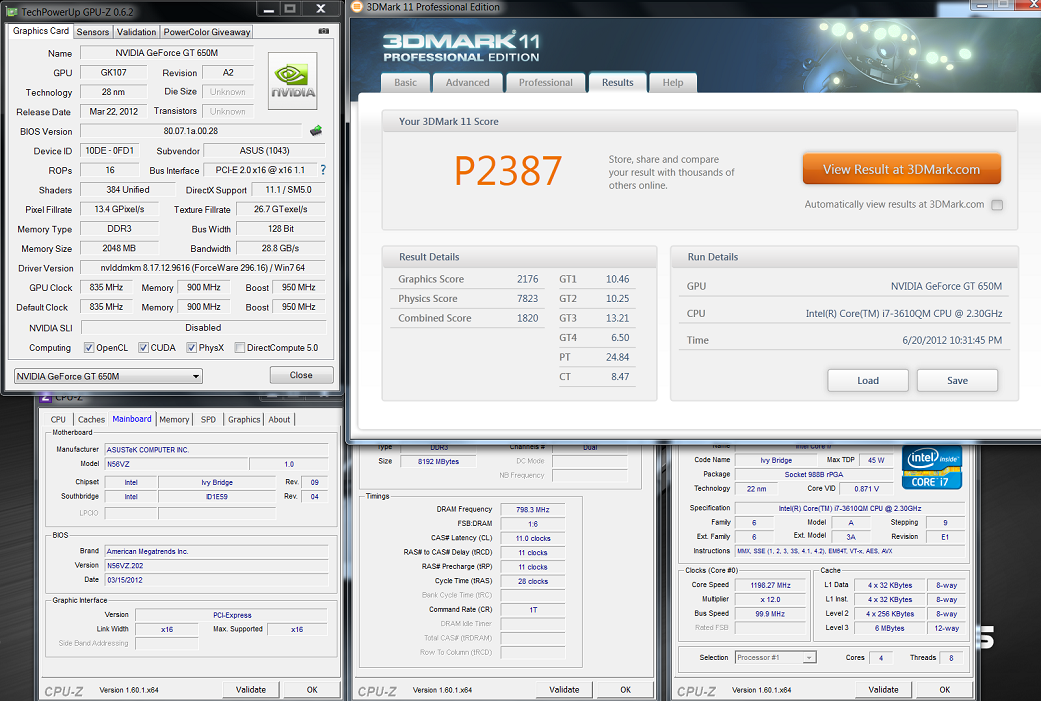
Task: Select the Results tab in 3DMark 11
Action: coord(618,83)
